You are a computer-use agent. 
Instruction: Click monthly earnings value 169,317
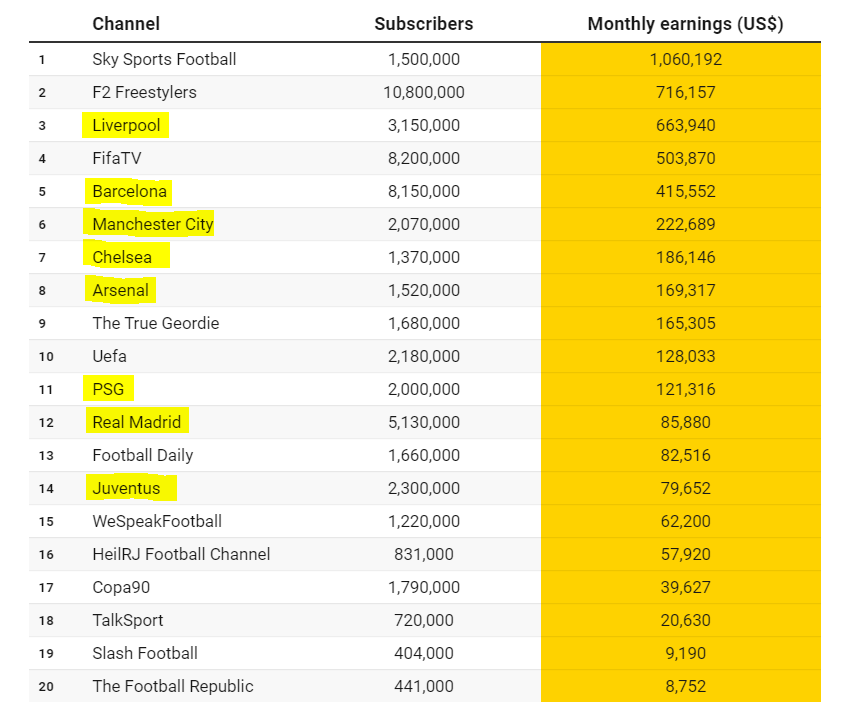(x=685, y=290)
